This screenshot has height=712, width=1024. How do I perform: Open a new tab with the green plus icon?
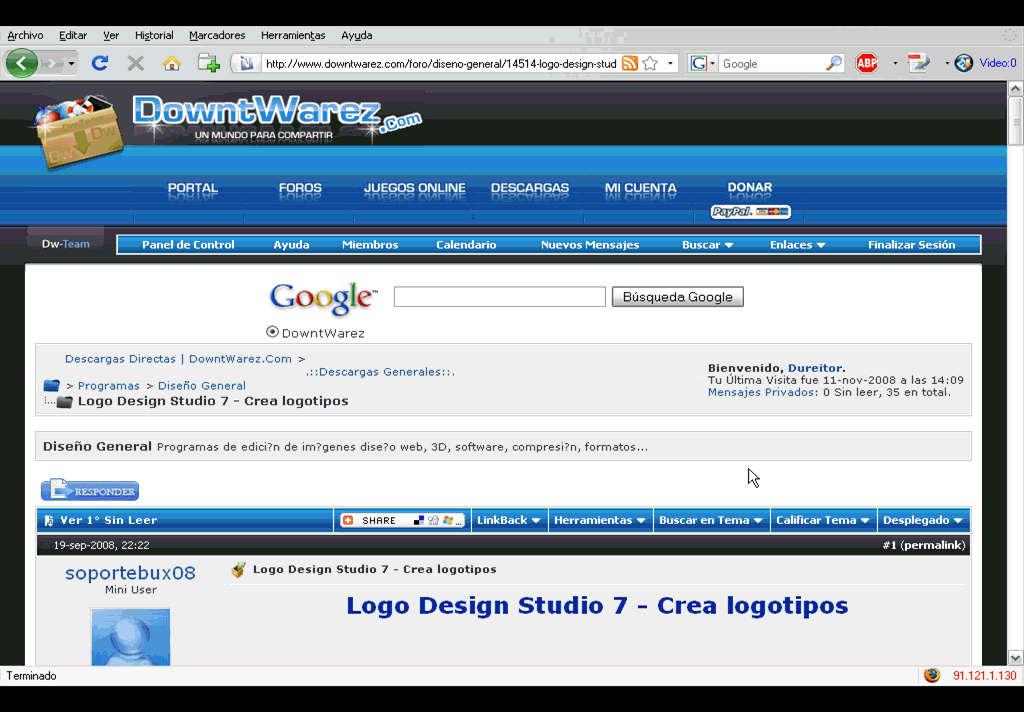[x=209, y=63]
